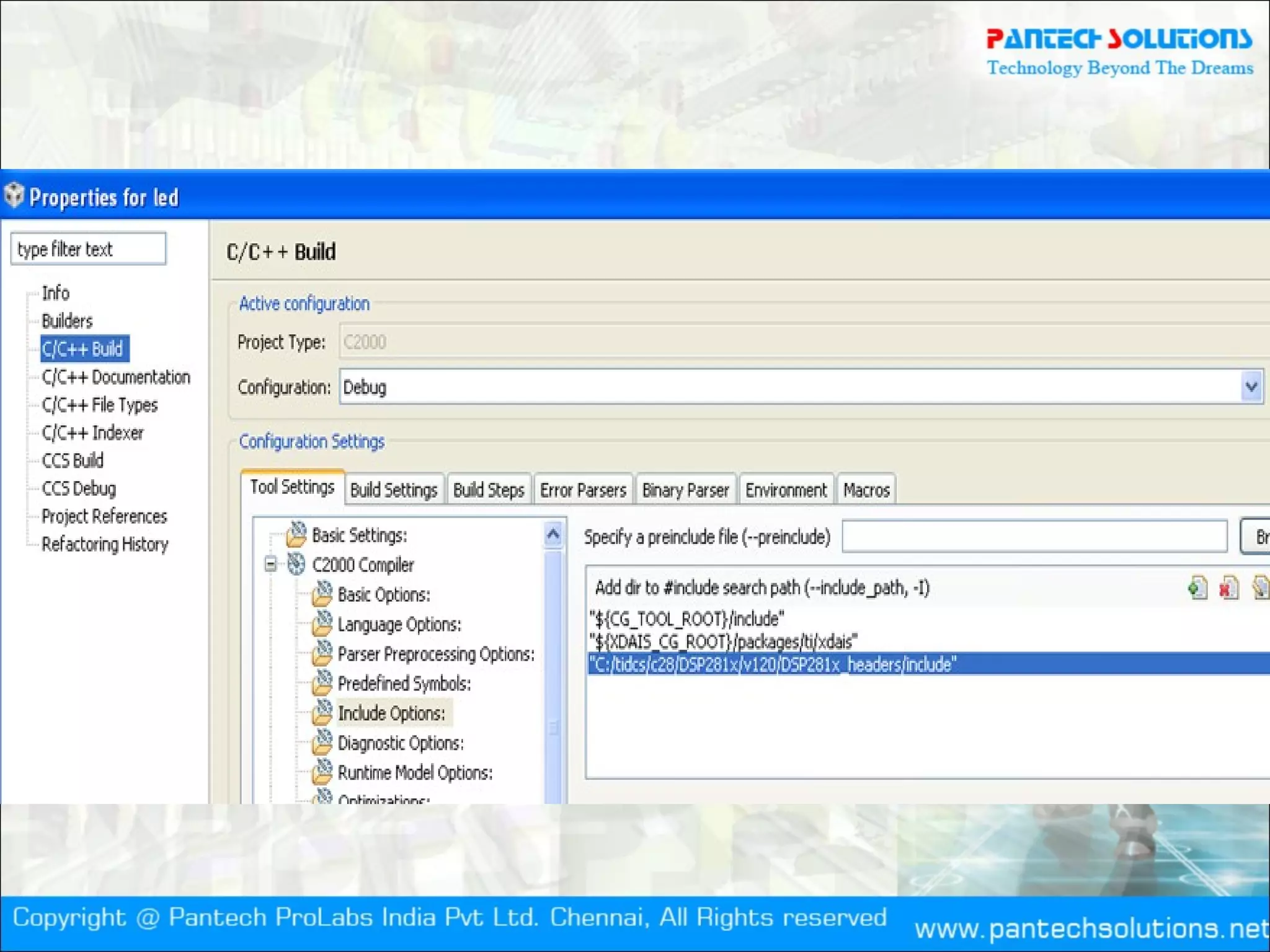Open the Configuration dropdown showing Debug
Image resolution: width=1270 pixels, height=952 pixels.
pyautogui.click(x=1251, y=387)
